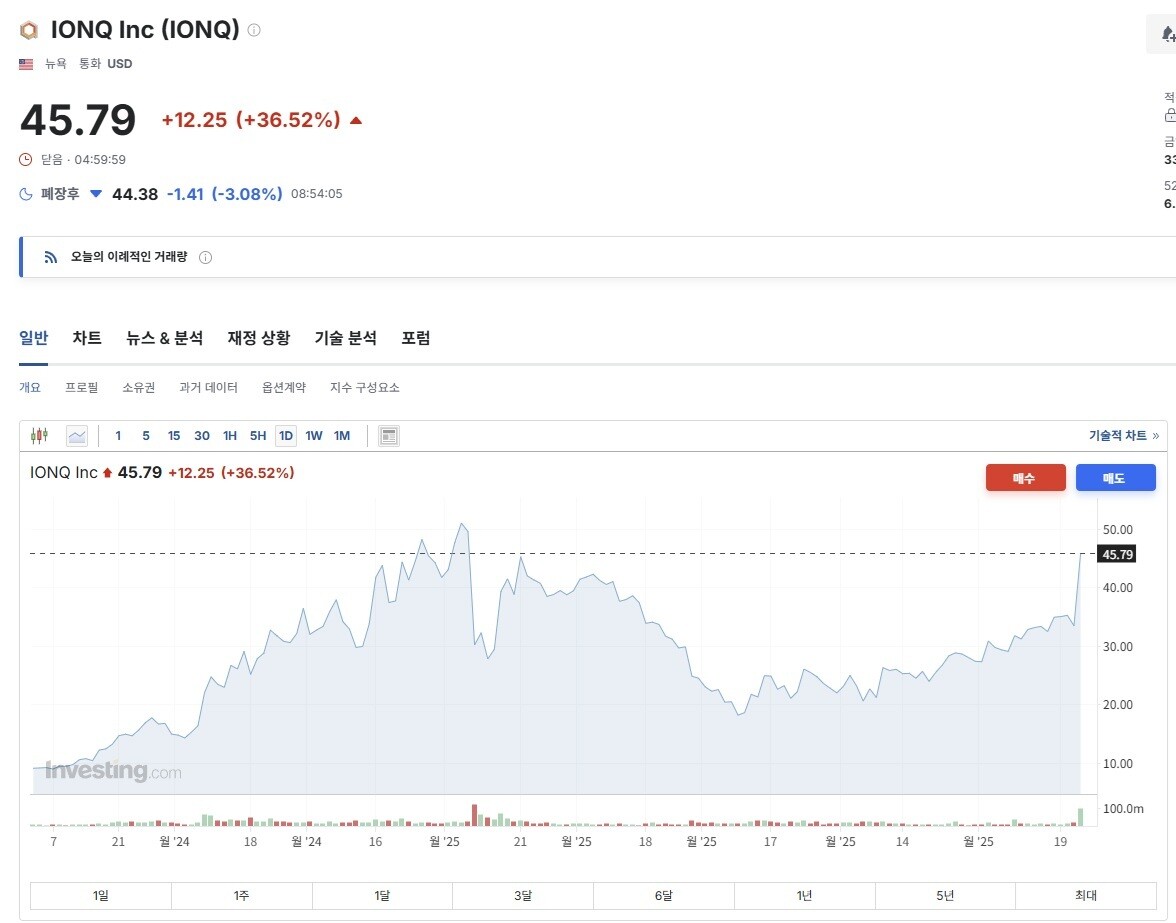Click the IONQ company logo icon
The image size is (1176, 923).
(29, 30)
